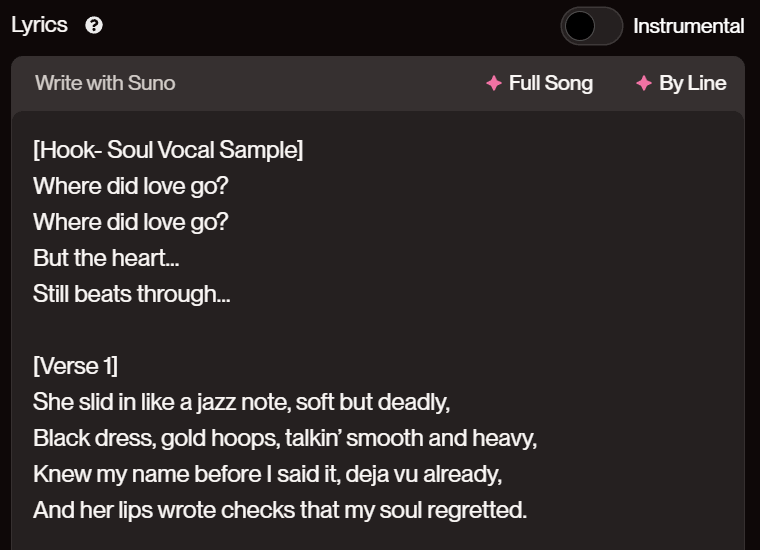Click the blank line above Verse 1
This screenshot has width=760, height=550.
pos(200,330)
